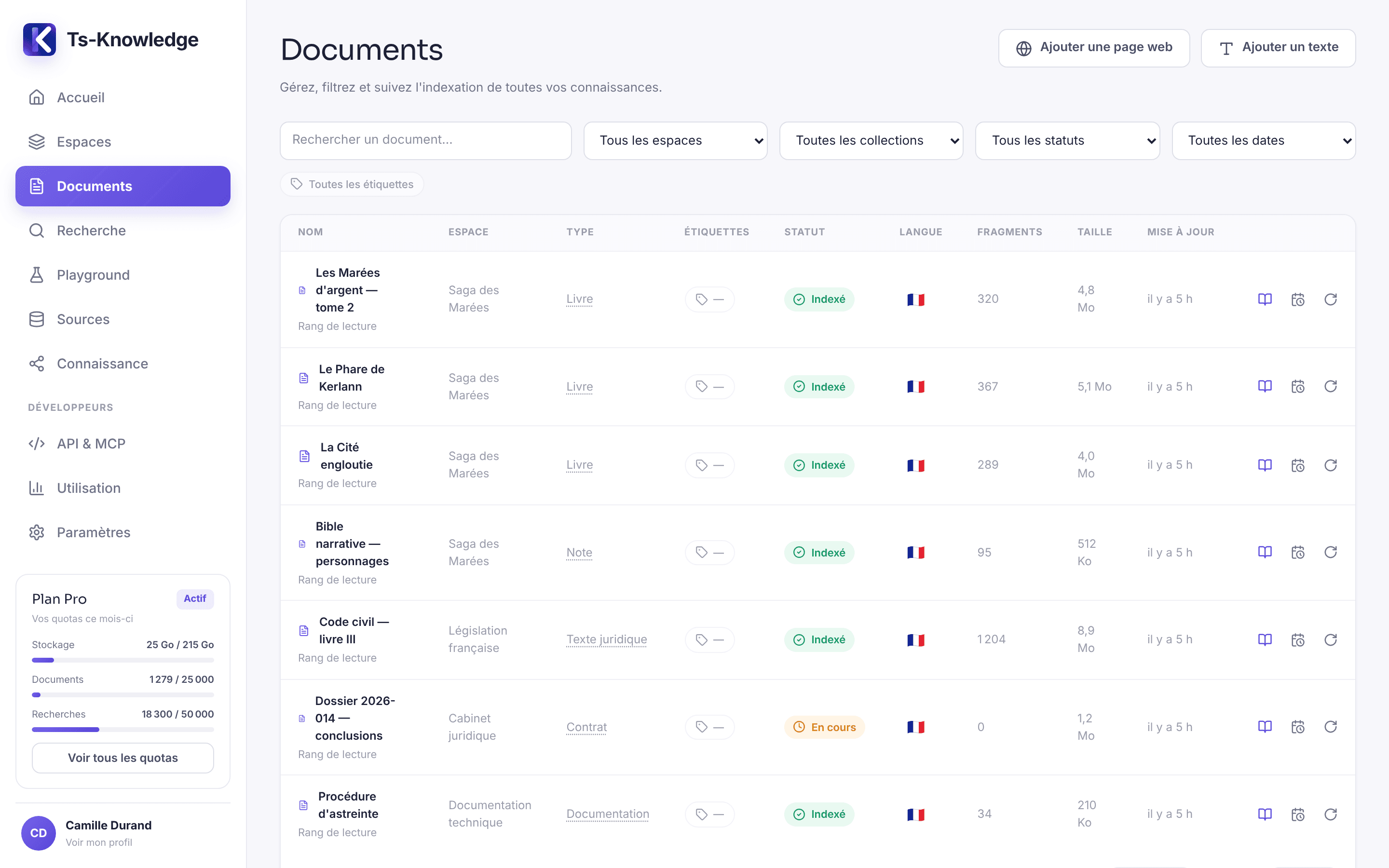Screen dimensions: 1389x868
Task: Click the Ts-Knowledge logo
Action: coord(40,40)
